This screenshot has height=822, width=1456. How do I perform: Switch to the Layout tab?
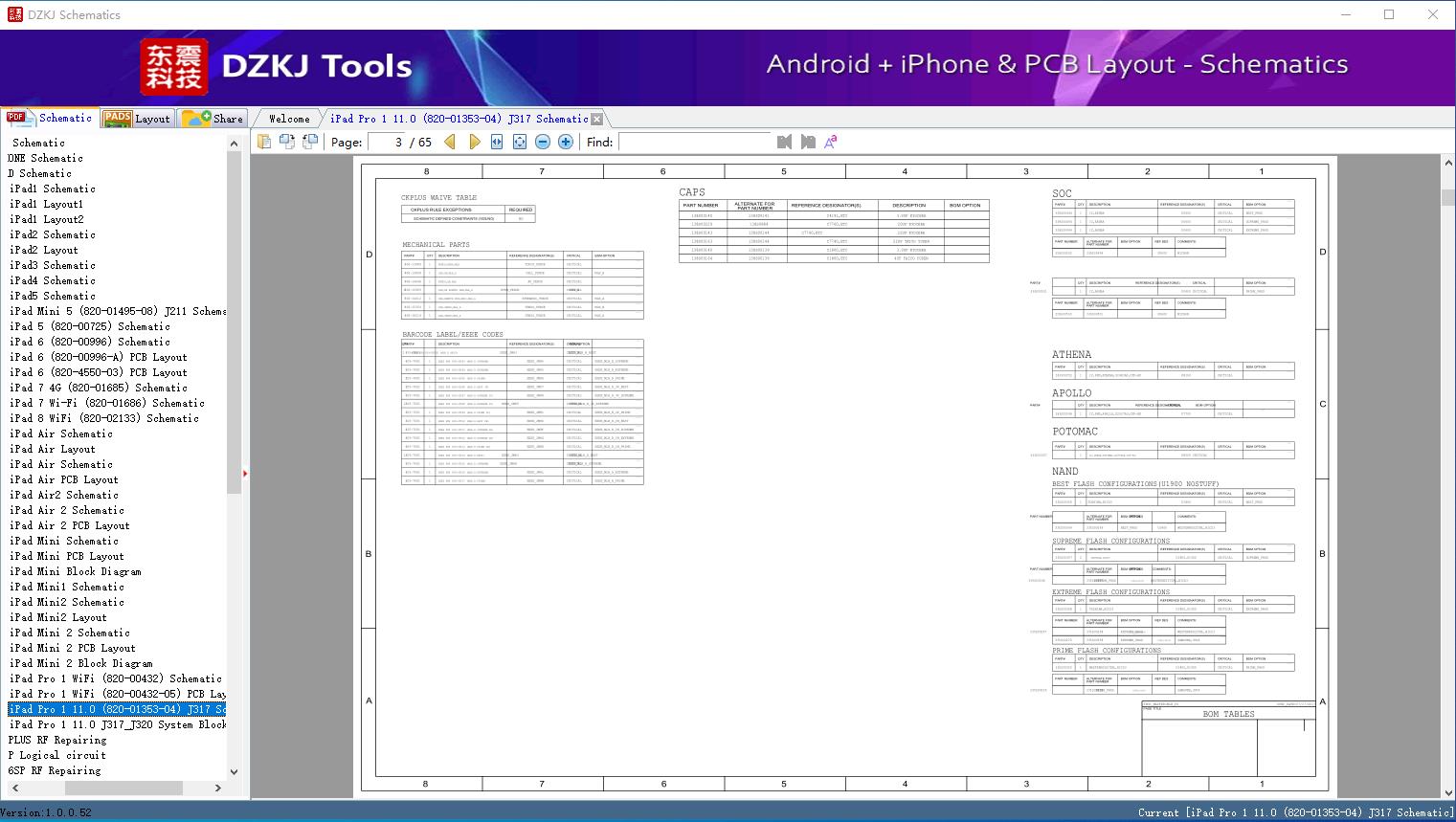[137, 118]
